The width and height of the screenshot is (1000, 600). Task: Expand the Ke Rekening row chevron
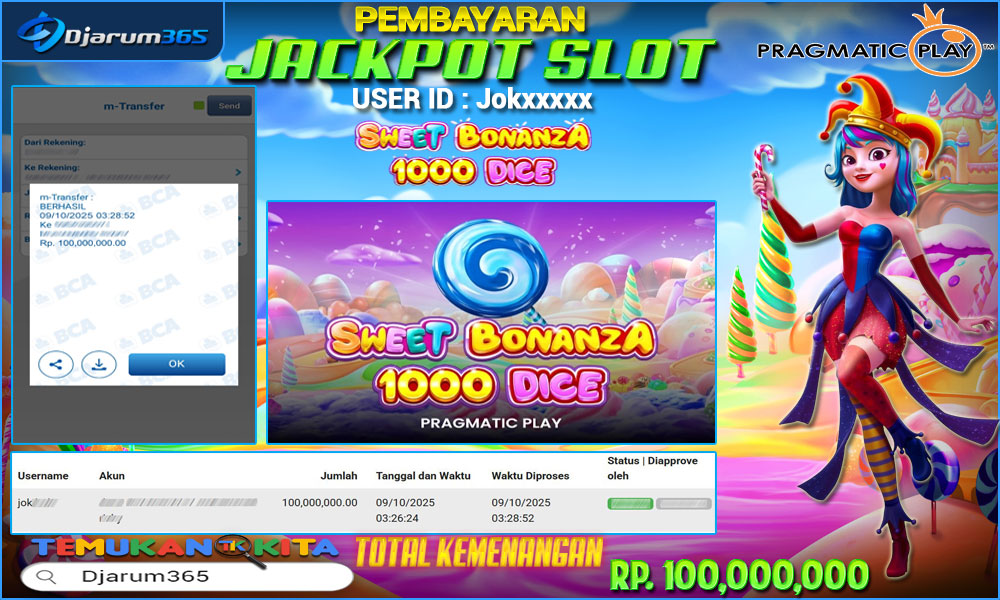(237, 173)
